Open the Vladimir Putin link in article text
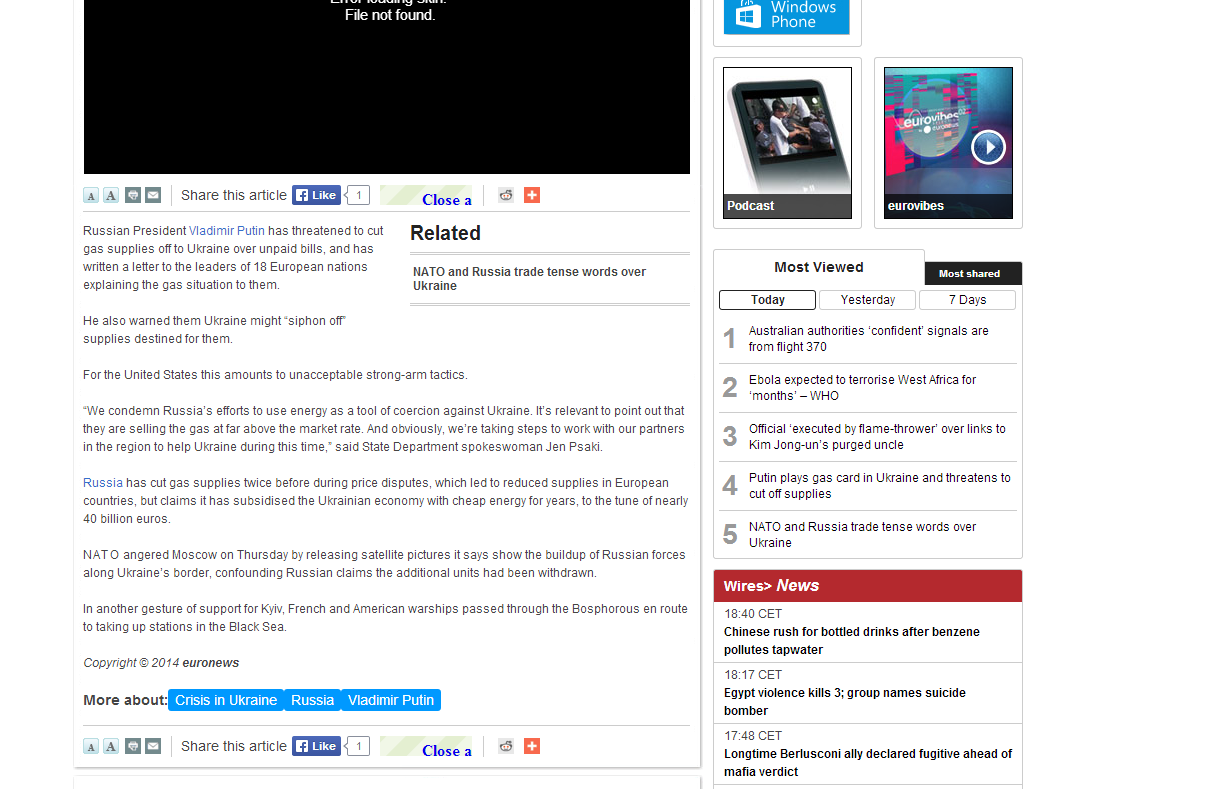The image size is (1207, 789). pos(227,231)
